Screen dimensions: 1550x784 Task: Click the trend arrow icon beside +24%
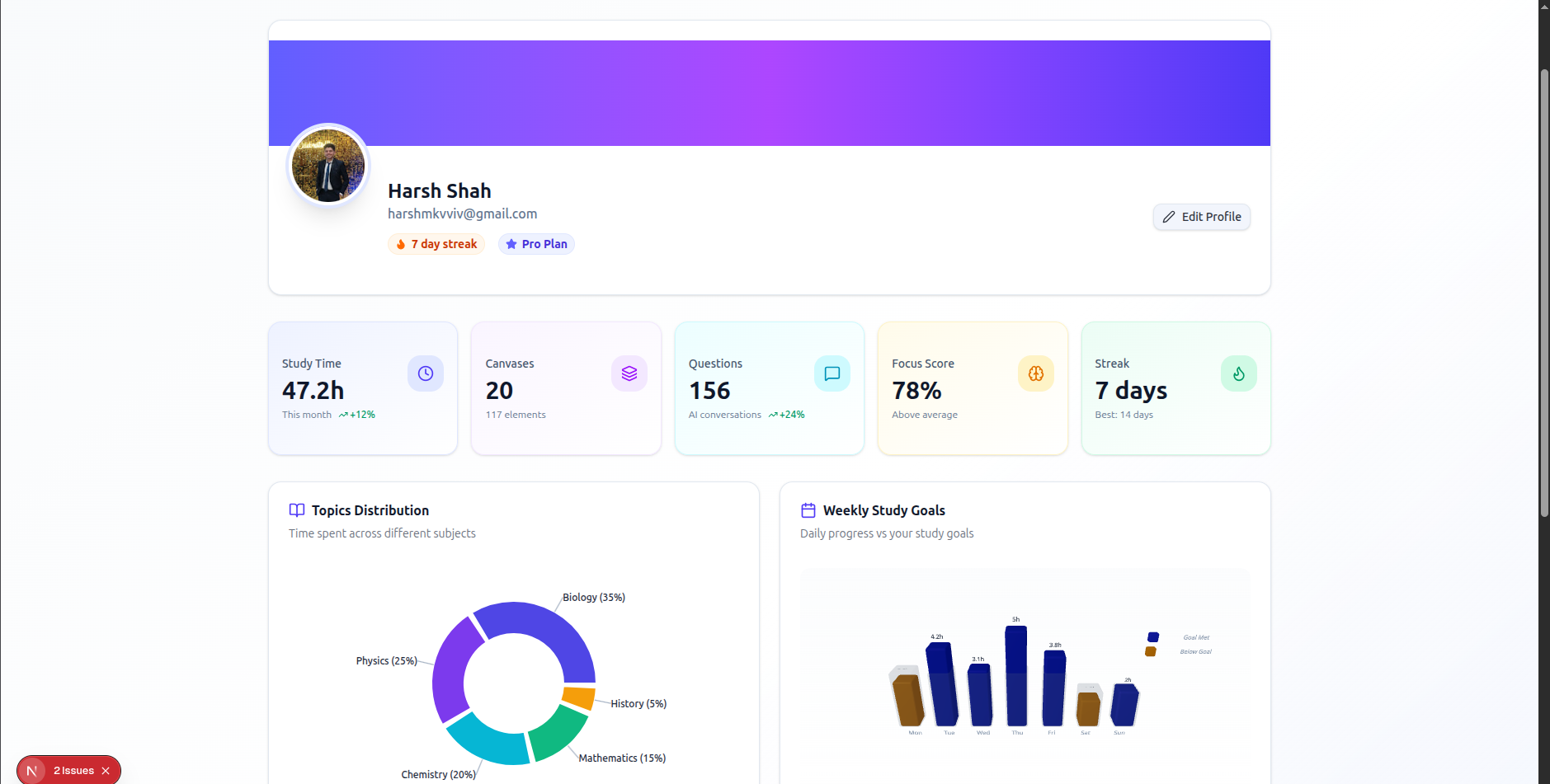pyautogui.click(x=773, y=415)
